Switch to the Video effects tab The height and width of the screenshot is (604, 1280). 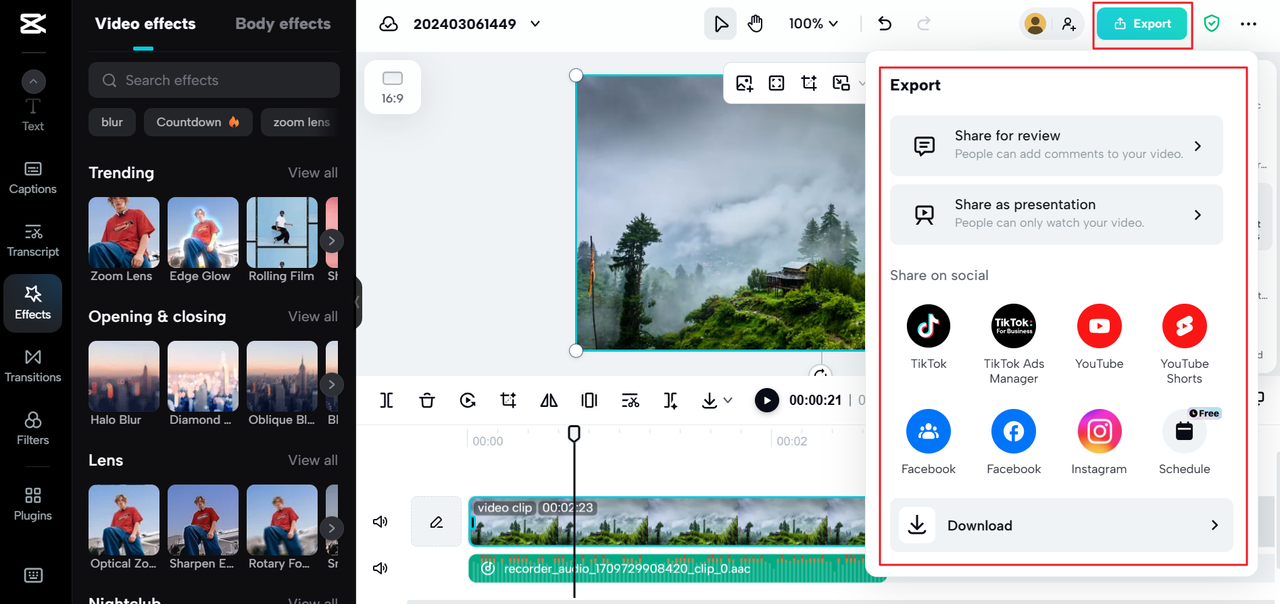(145, 23)
